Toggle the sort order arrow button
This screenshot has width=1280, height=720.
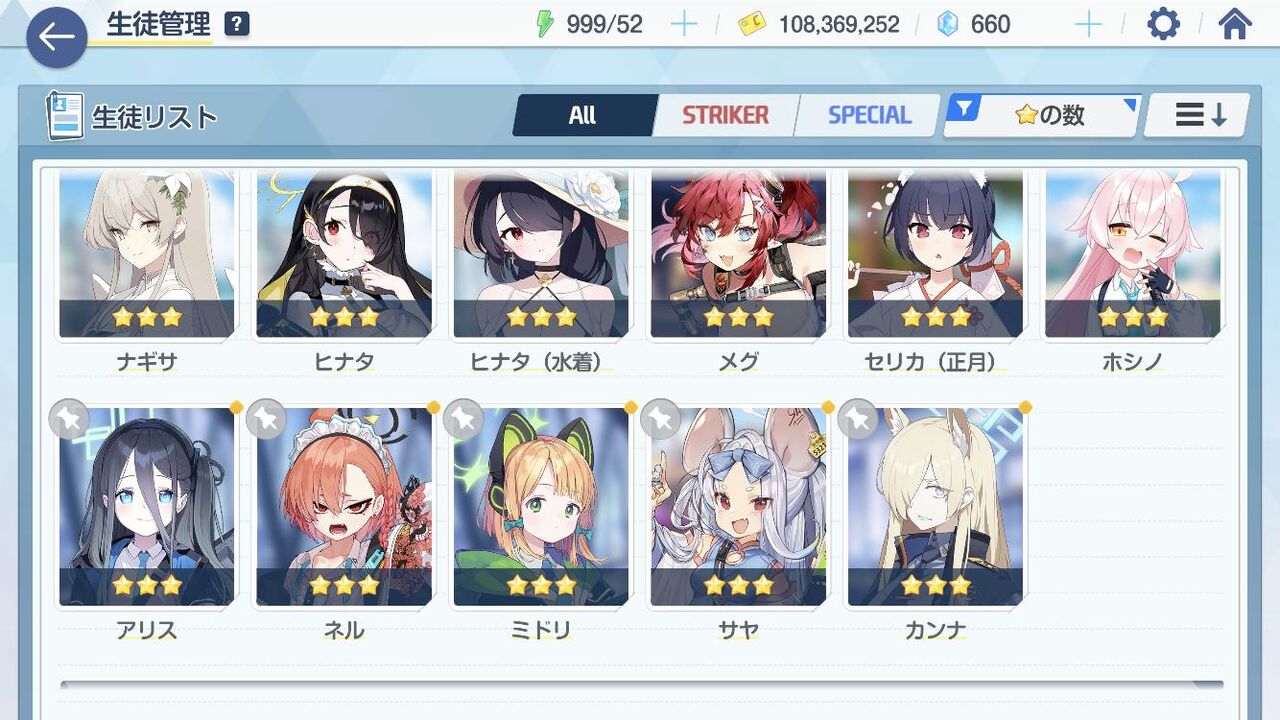point(1197,115)
